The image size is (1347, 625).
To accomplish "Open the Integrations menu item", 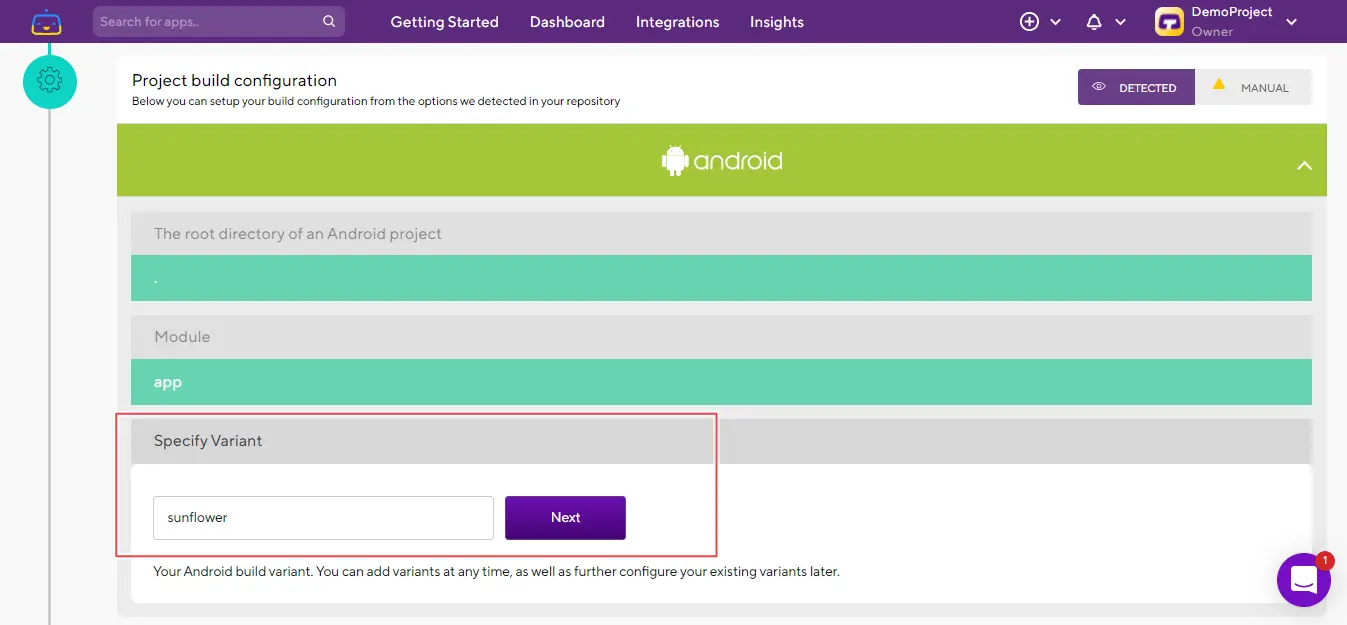I will coord(677,22).
